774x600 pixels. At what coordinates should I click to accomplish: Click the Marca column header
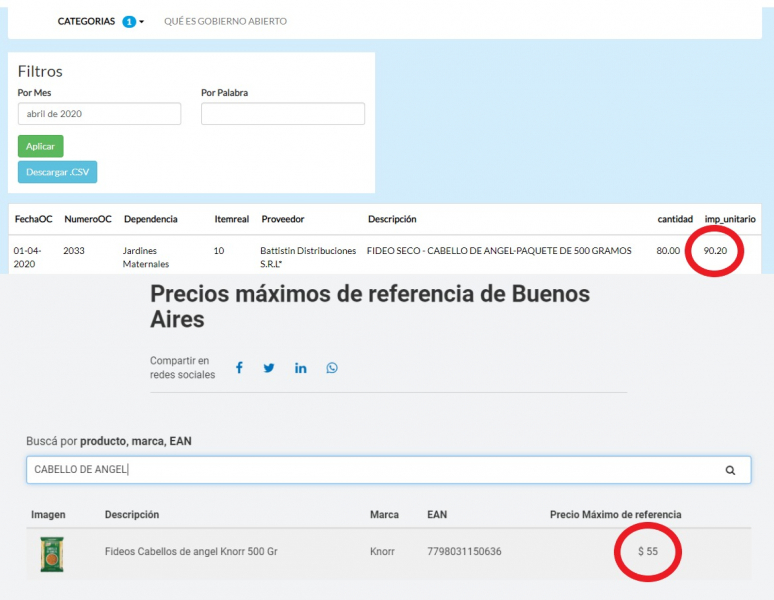(x=385, y=515)
